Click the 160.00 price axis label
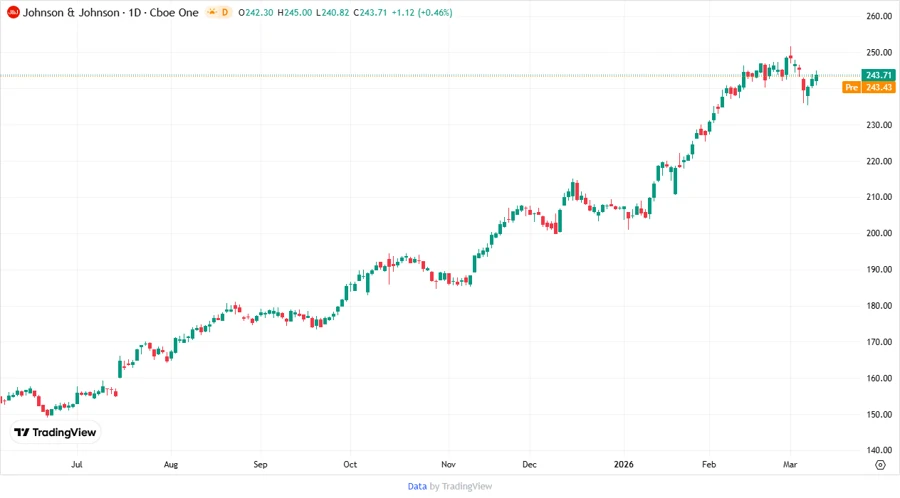 879,378
